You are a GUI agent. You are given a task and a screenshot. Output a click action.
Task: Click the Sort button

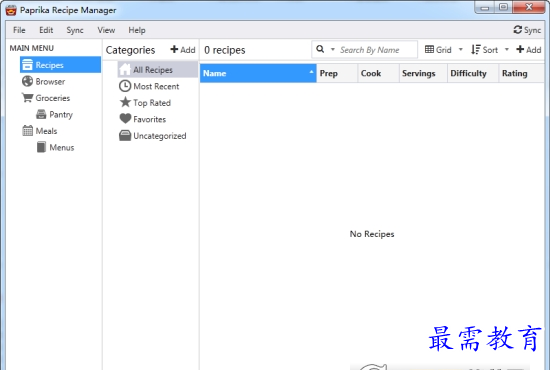(484, 50)
